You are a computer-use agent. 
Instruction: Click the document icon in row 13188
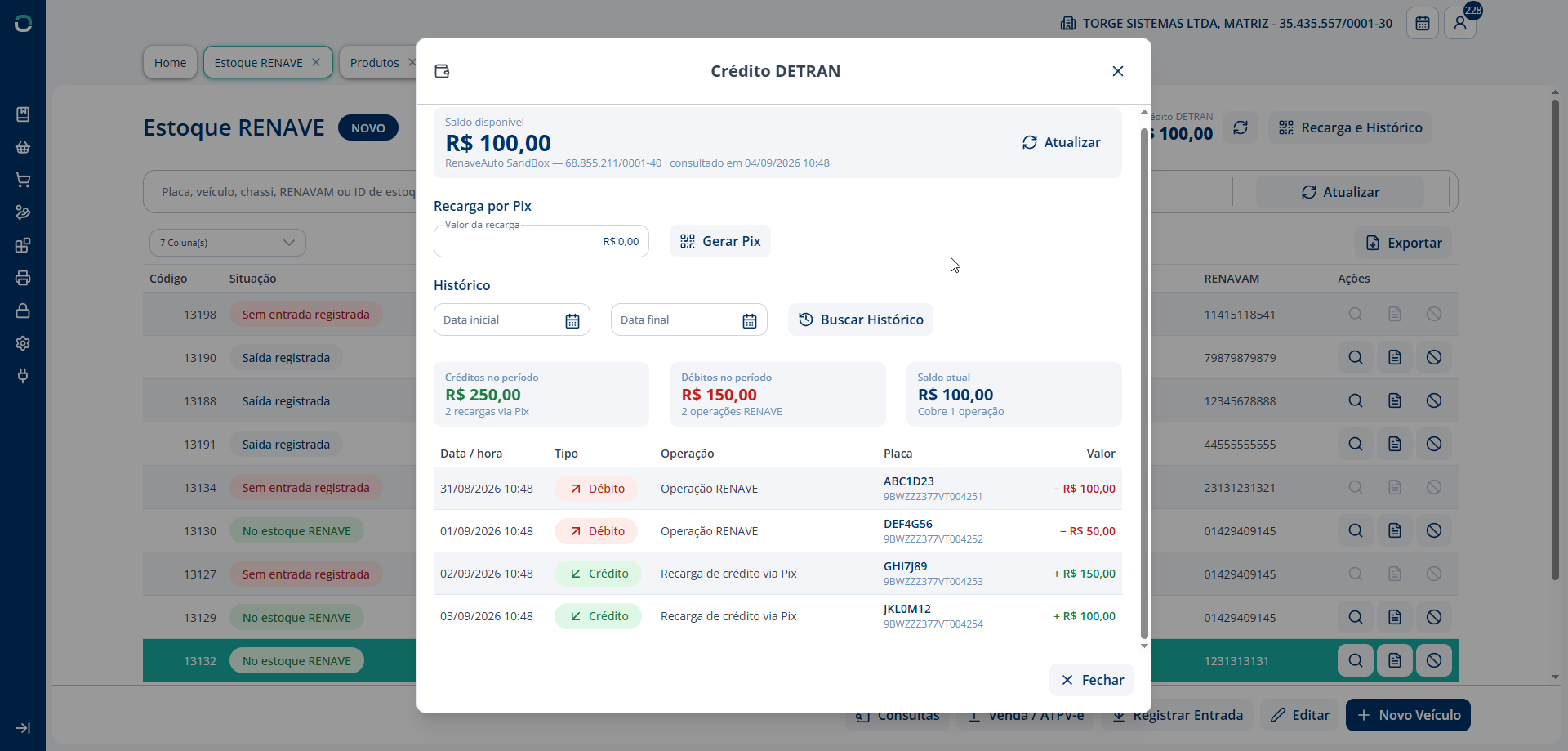coord(1394,400)
